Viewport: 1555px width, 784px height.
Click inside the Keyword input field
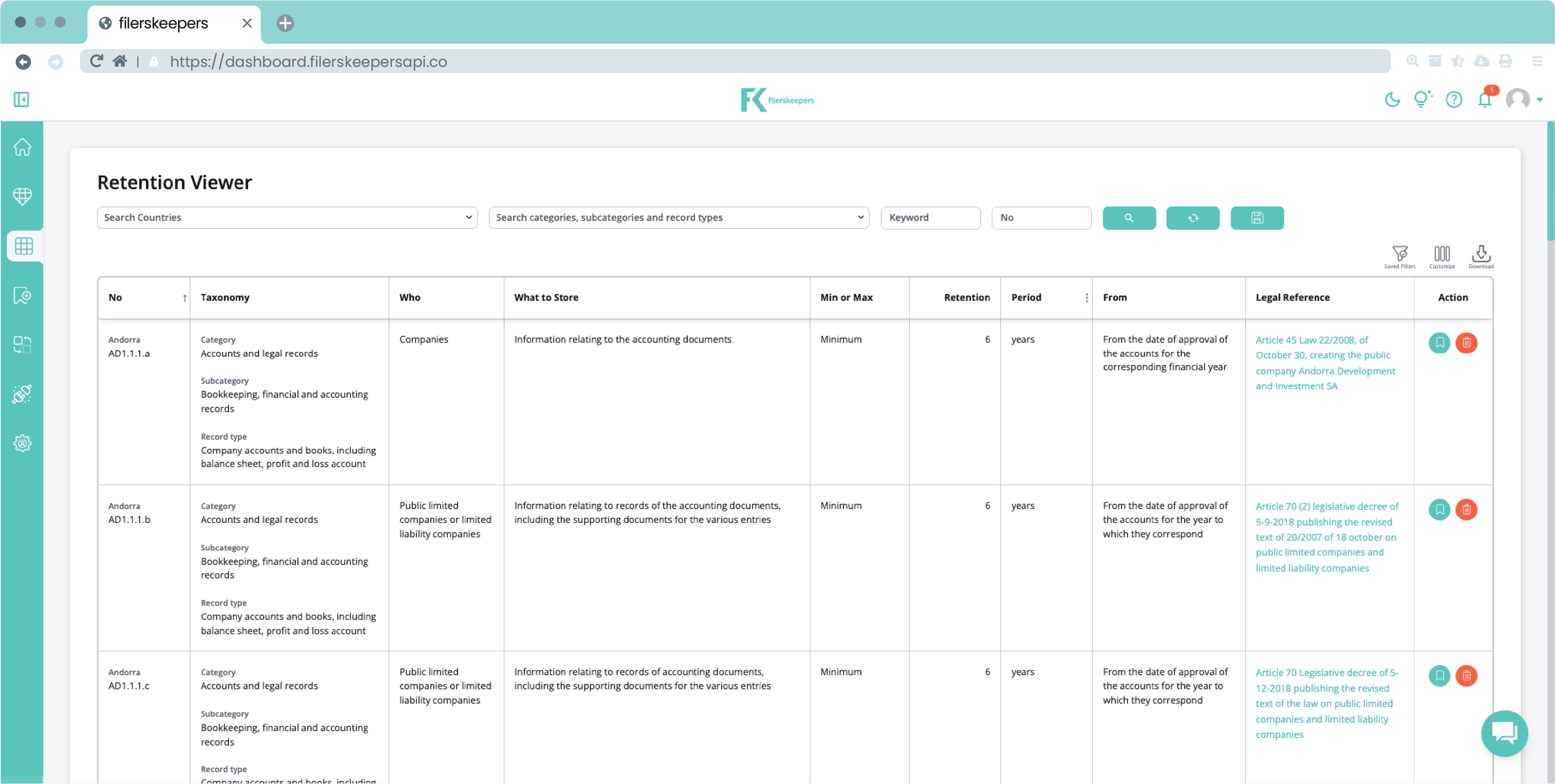(931, 218)
